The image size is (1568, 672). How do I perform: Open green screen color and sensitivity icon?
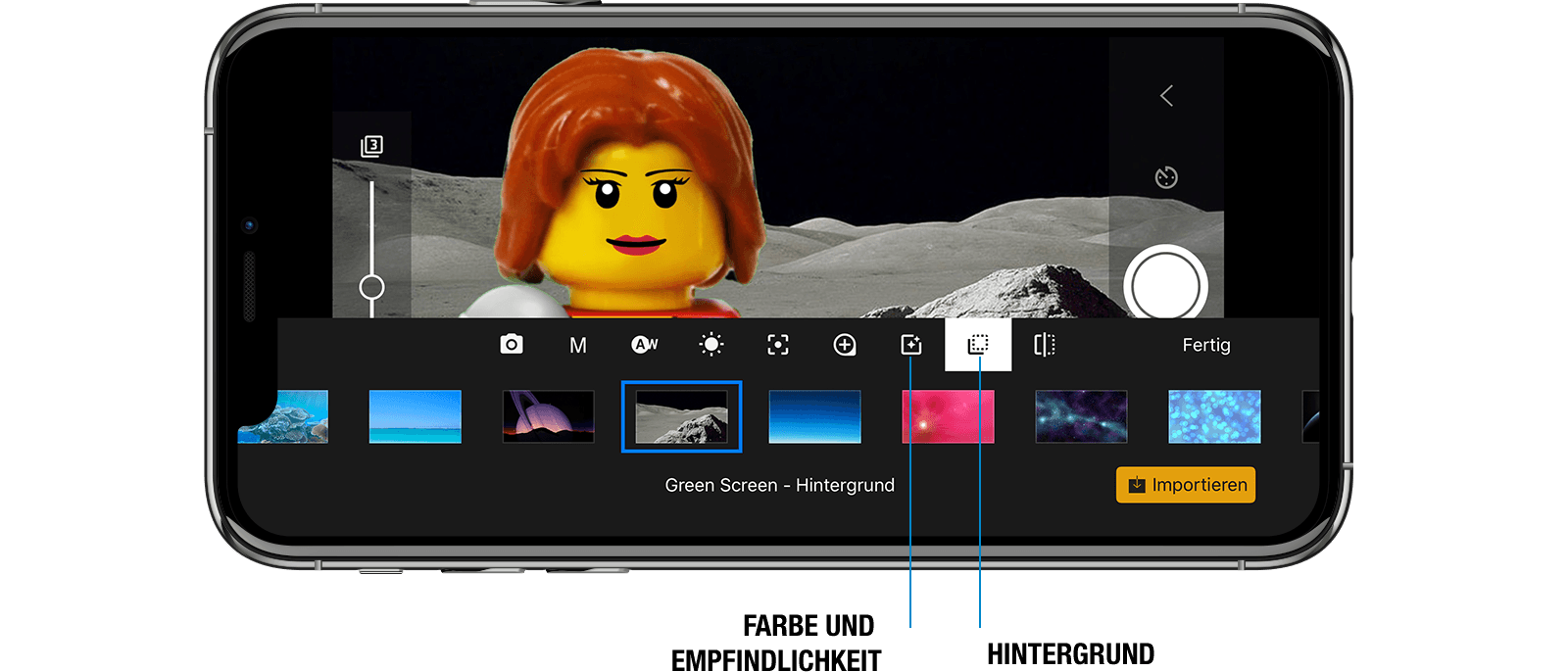pos(911,345)
